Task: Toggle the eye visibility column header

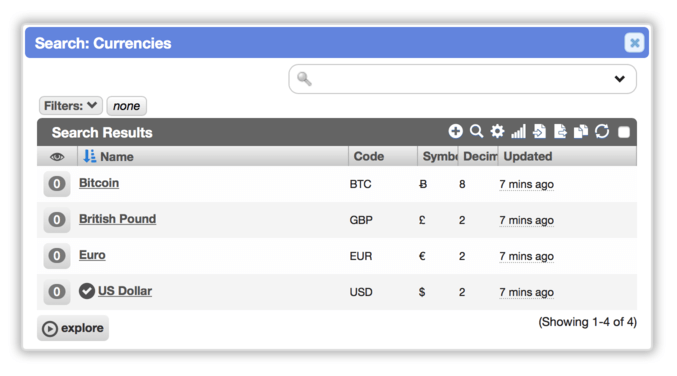Action: (x=57, y=157)
